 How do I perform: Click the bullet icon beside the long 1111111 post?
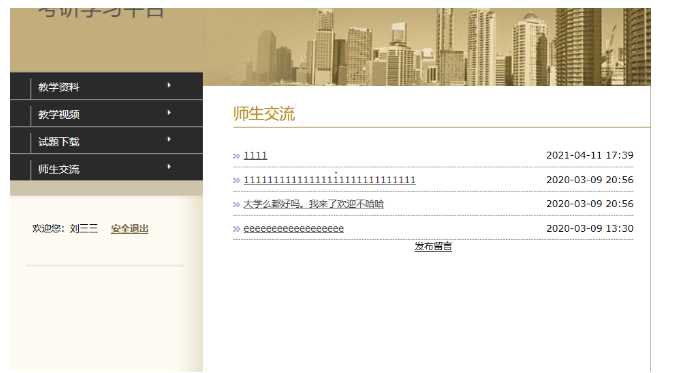236,180
